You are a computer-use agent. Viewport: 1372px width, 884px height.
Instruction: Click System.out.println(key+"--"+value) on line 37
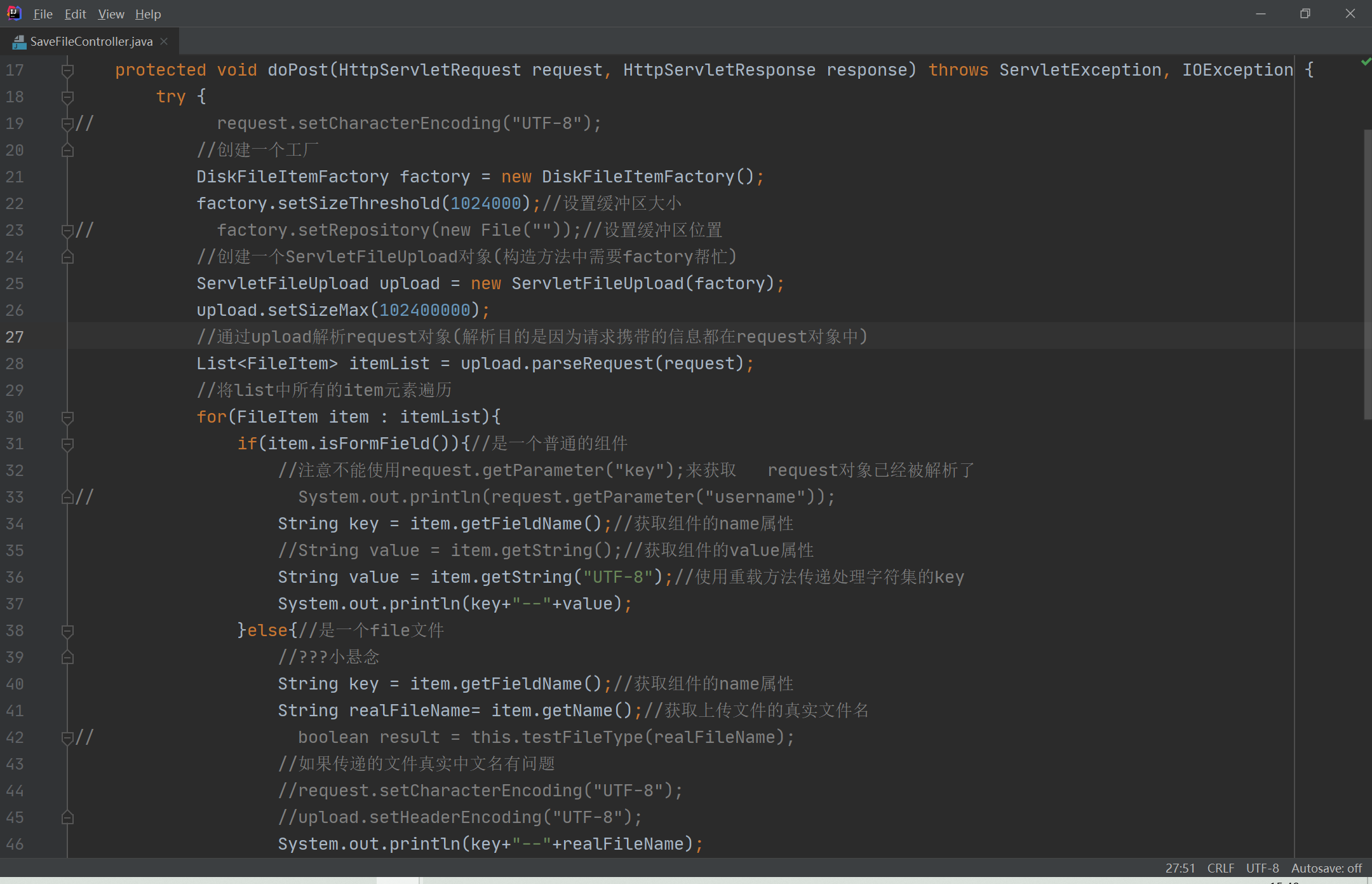(x=450, y=604)
